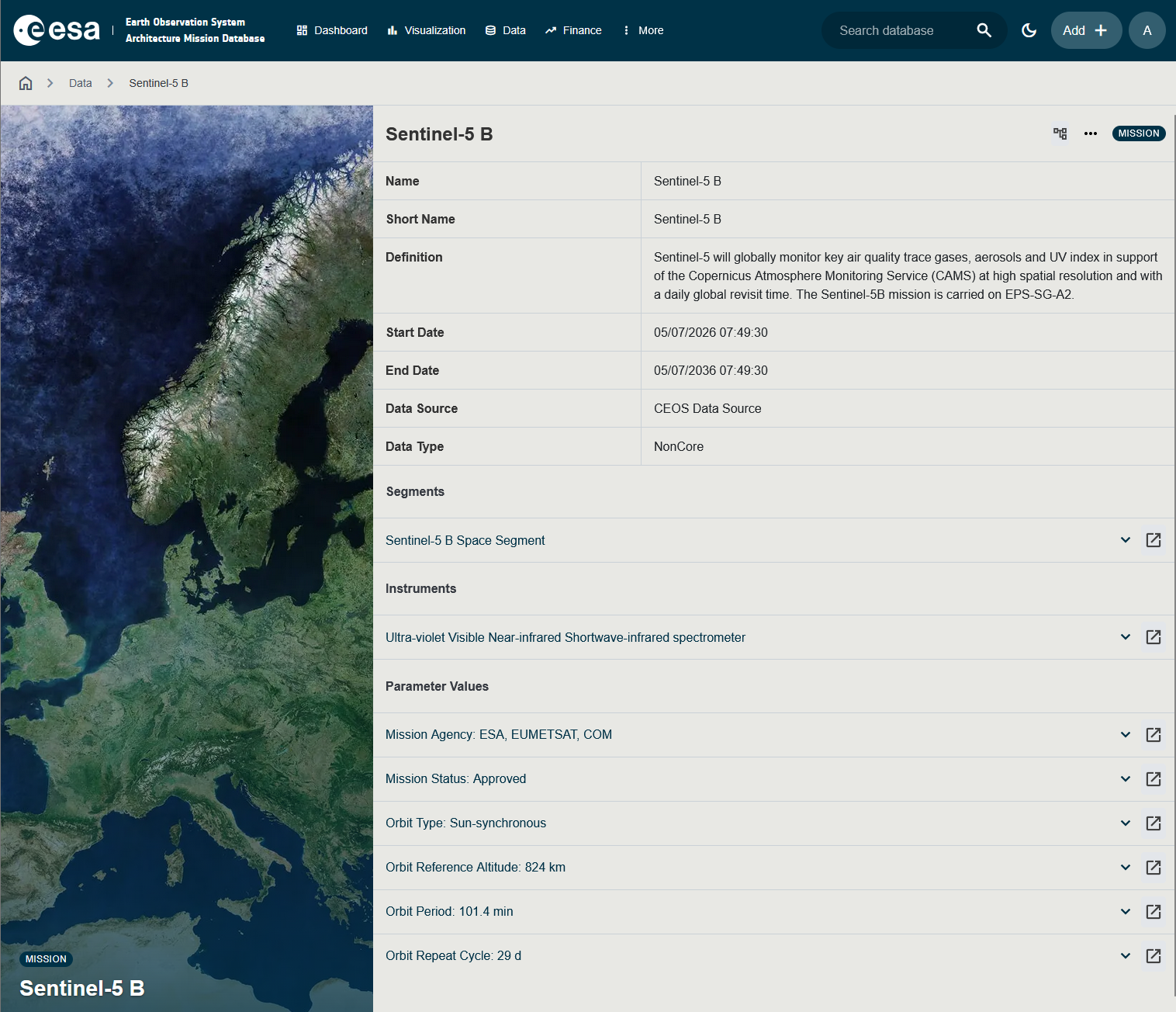This screenshot has width=1176, height=1012.
Task: Expand the Orbit Repeat Cycle row
Action: 1126,955
